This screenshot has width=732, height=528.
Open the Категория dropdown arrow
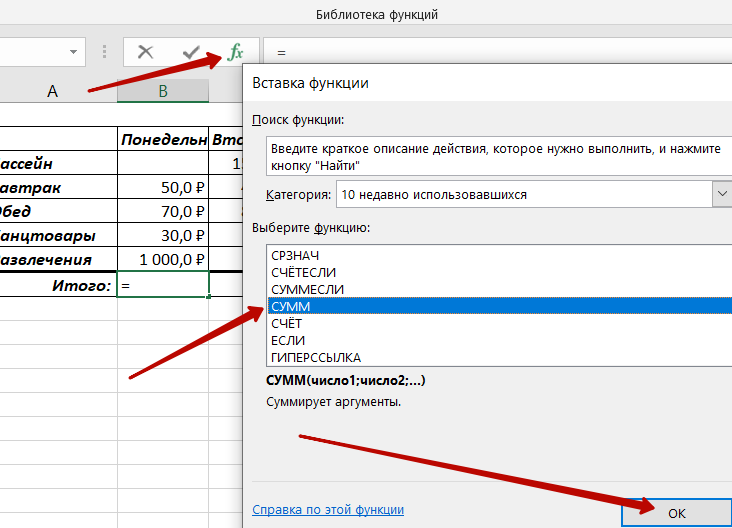722,194
